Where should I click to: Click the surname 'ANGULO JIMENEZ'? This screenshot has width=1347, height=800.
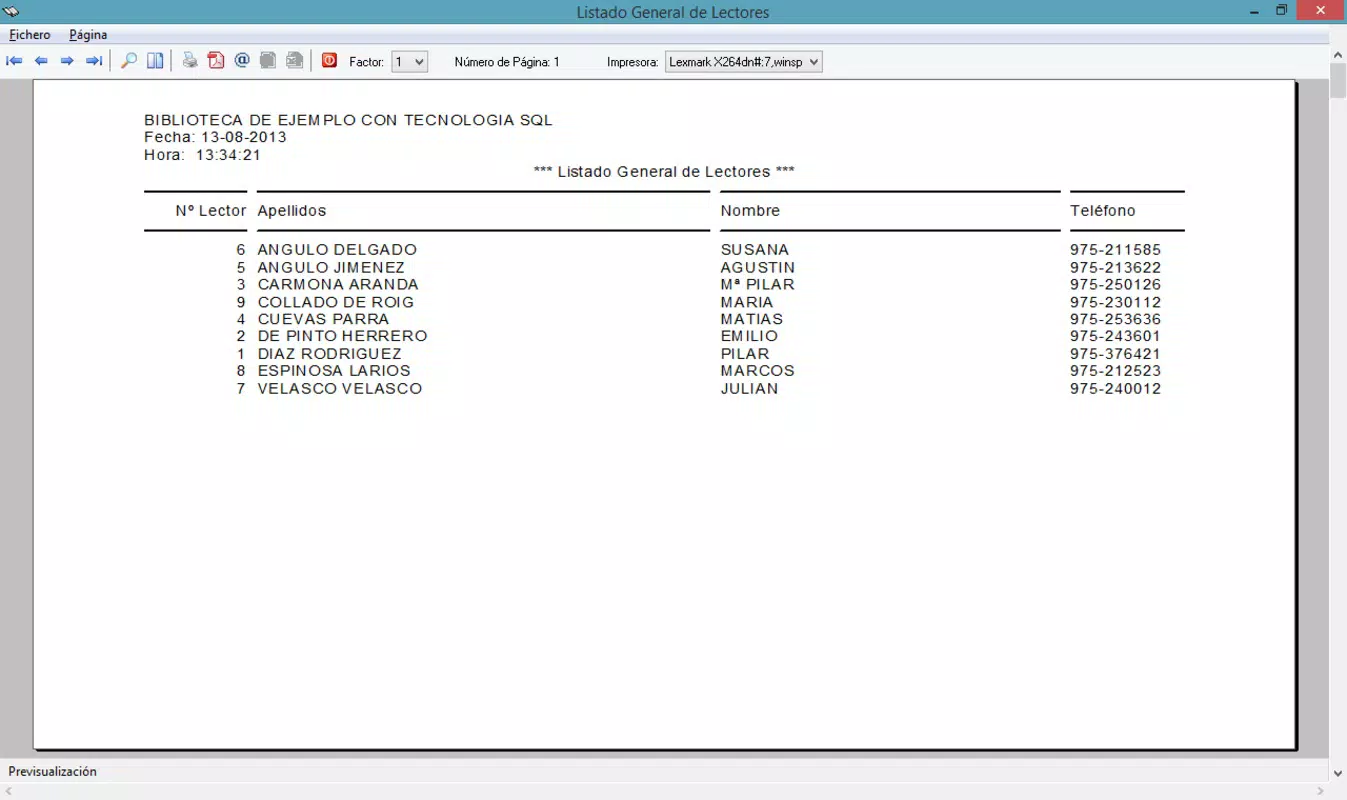(x=331, y=267)
